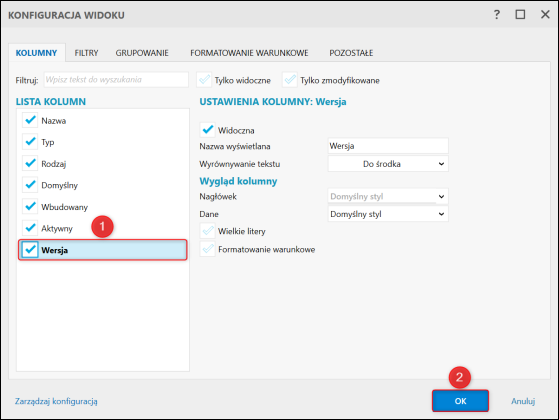Viewport: 559px width, 420px height.
Task: Toggle the Rodzaj column checkbox
Action: point(30,164)
